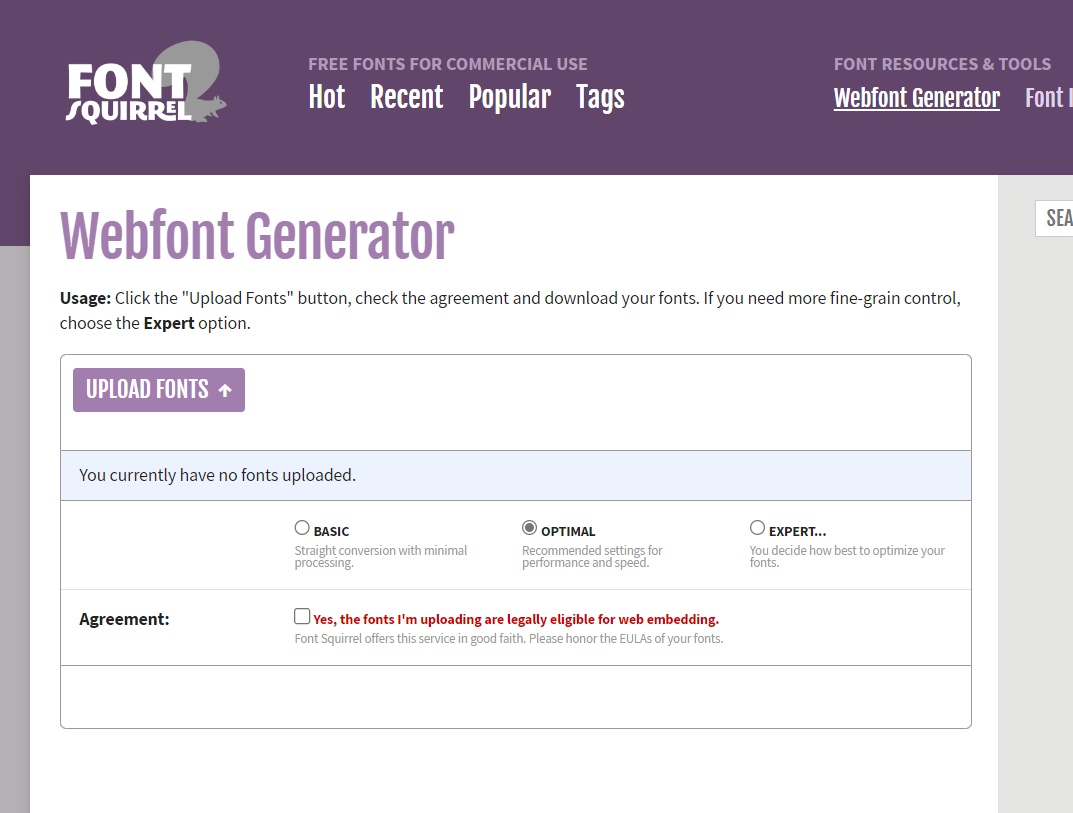Screen dimensions: 1073x813
Task: Click the Font Squirrel logo
Action: pyautogui.click(x=146, y=86)
